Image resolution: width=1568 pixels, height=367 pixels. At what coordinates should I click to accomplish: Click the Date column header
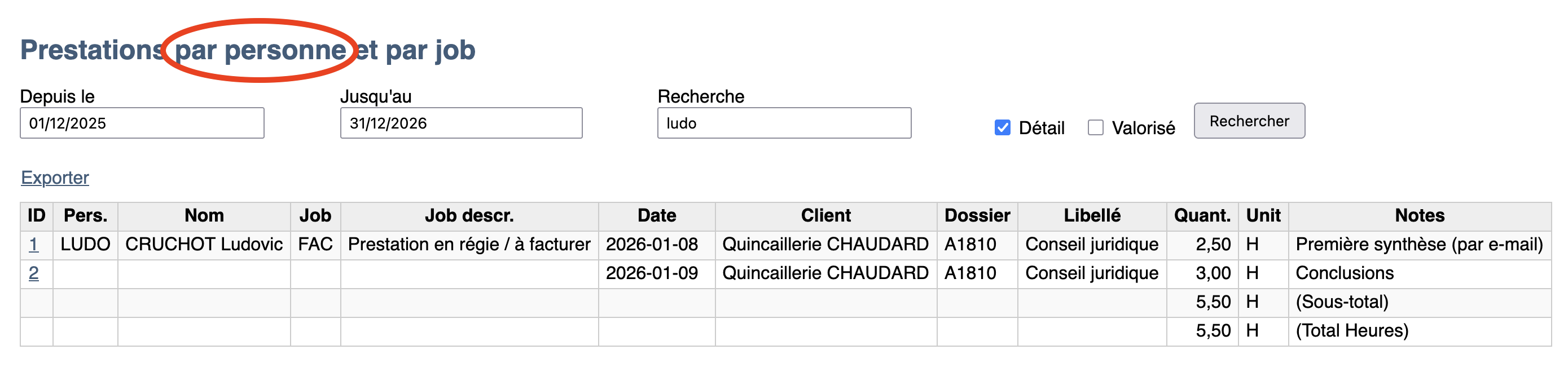coord(656,215)
